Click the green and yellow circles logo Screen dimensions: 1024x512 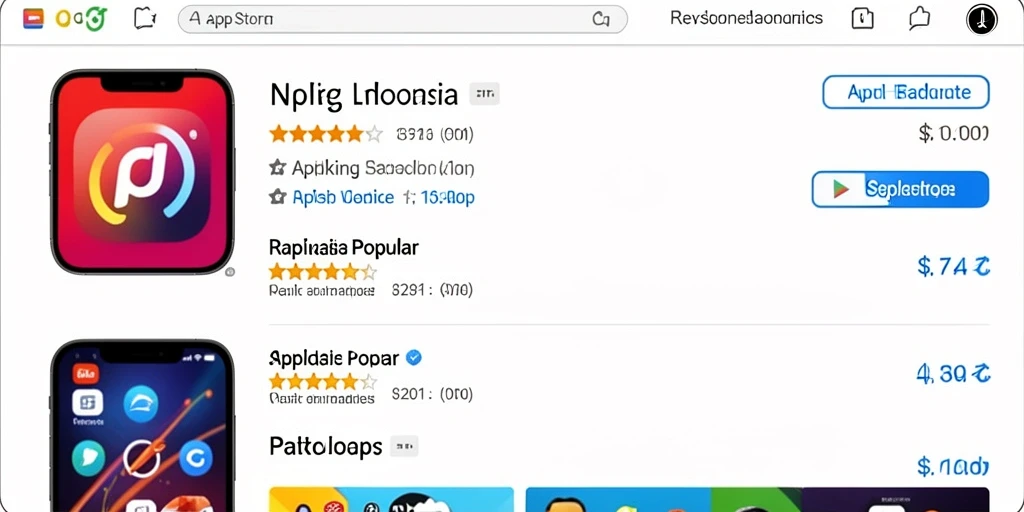[80, 19]
